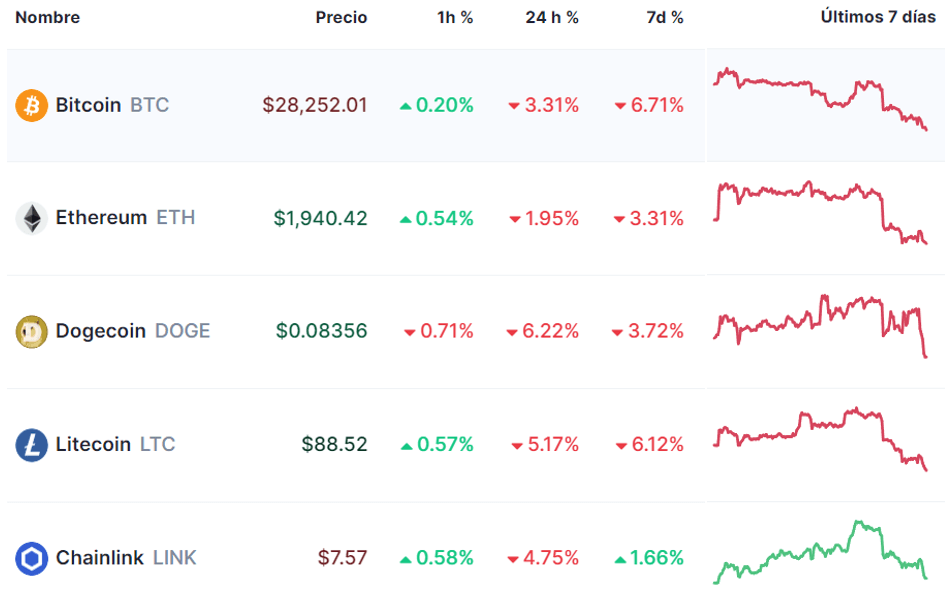952x594 pixels.
Task: Sort by the 24 h % column
Action: click(552, 17)
